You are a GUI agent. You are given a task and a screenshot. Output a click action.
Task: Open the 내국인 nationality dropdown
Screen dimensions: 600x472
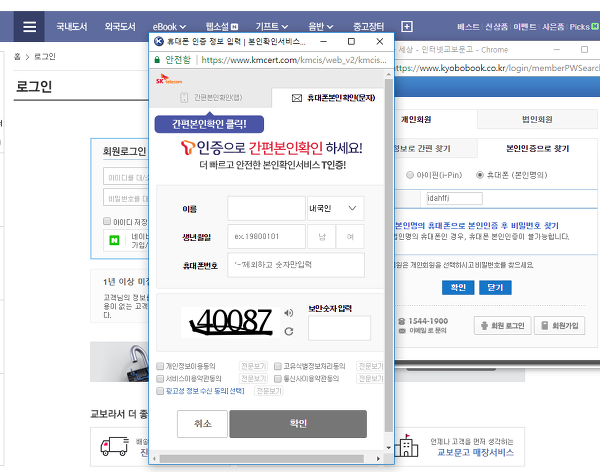336,208
